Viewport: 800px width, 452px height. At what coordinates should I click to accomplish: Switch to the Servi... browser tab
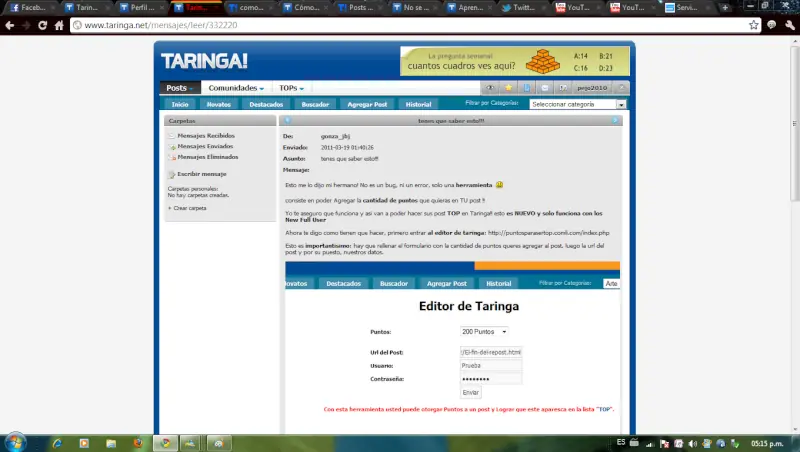(x=684, y=8)
